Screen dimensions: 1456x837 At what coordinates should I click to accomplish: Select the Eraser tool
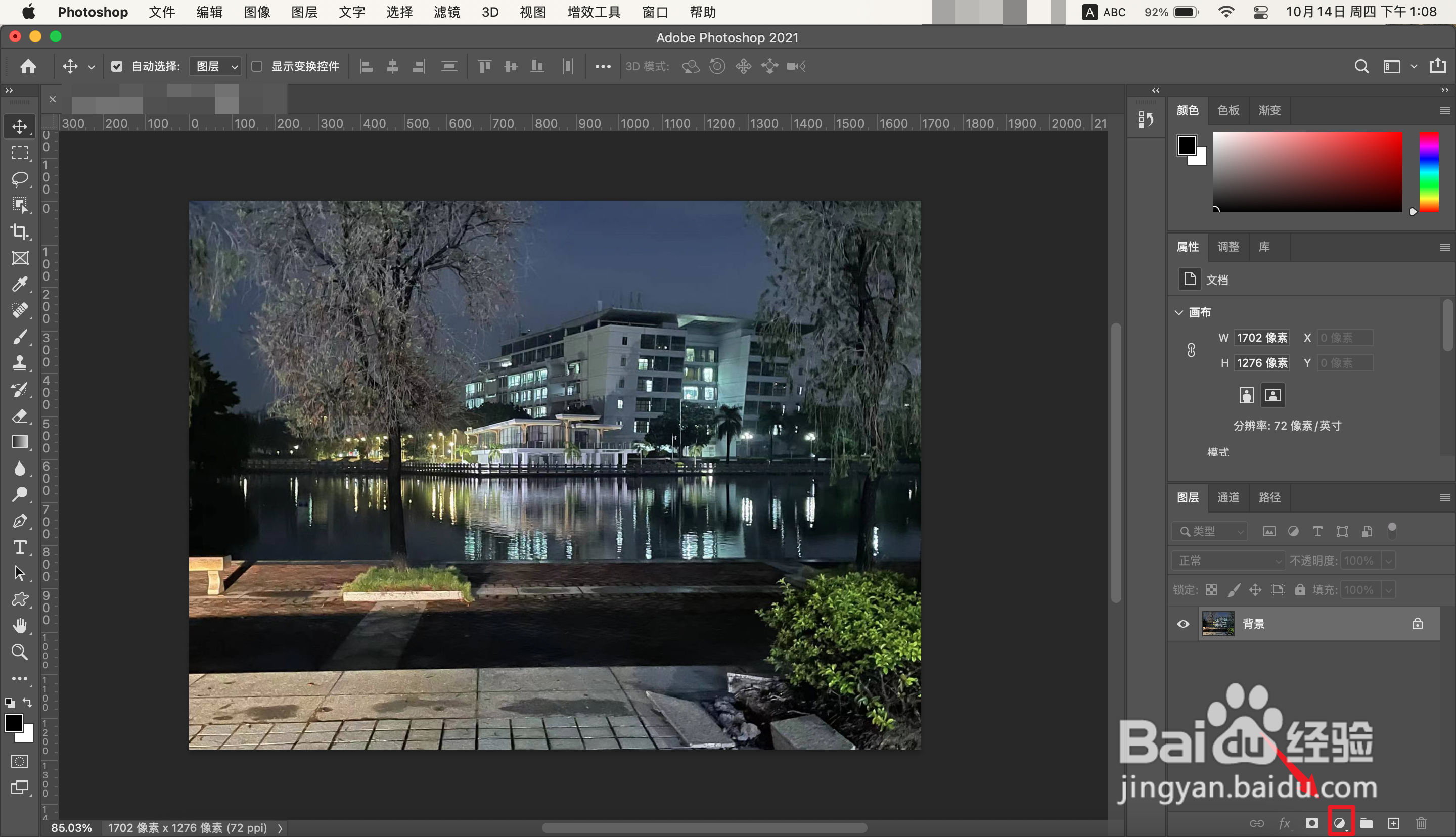[20, 415]
